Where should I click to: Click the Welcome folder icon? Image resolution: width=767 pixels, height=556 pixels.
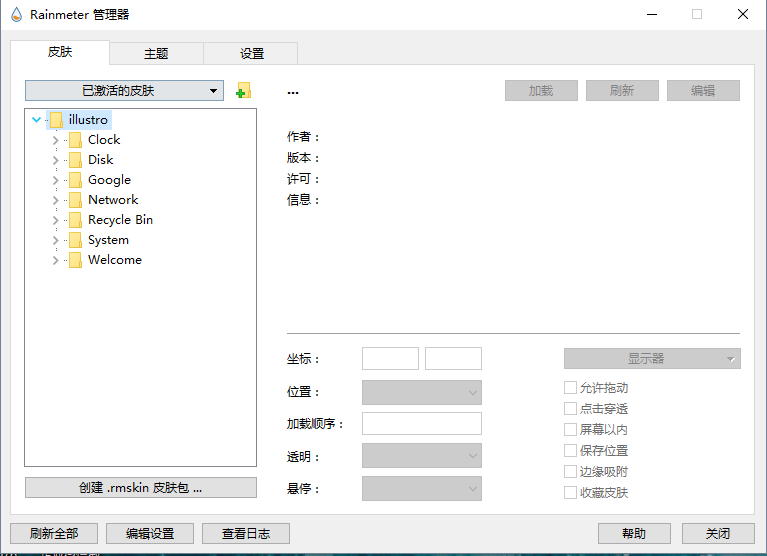tap(75, 260)
